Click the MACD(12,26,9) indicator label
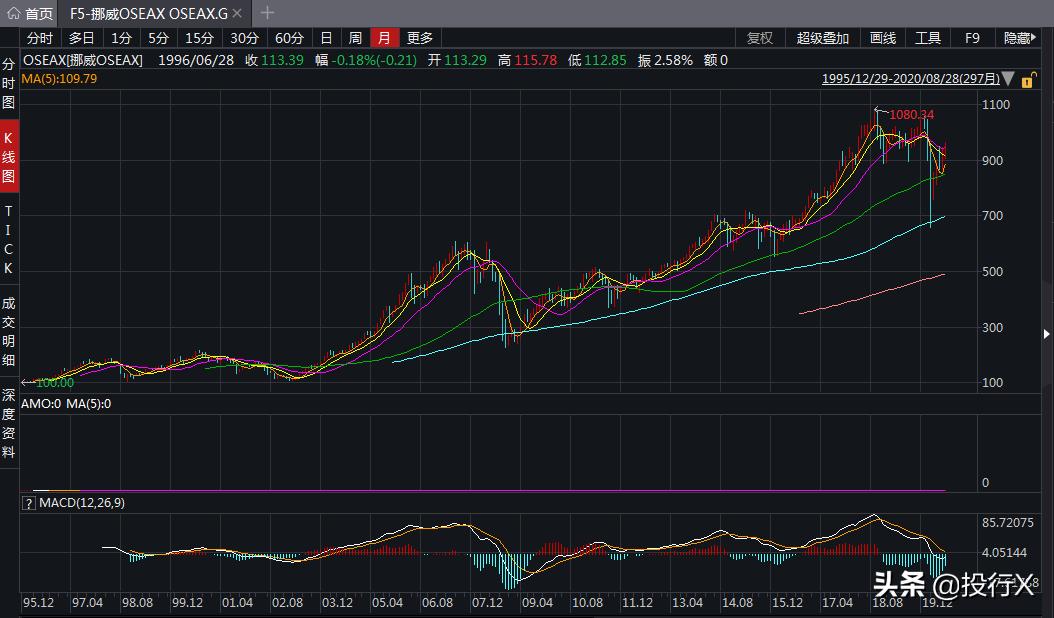1054x618 pixels. [x=82, y=503]
